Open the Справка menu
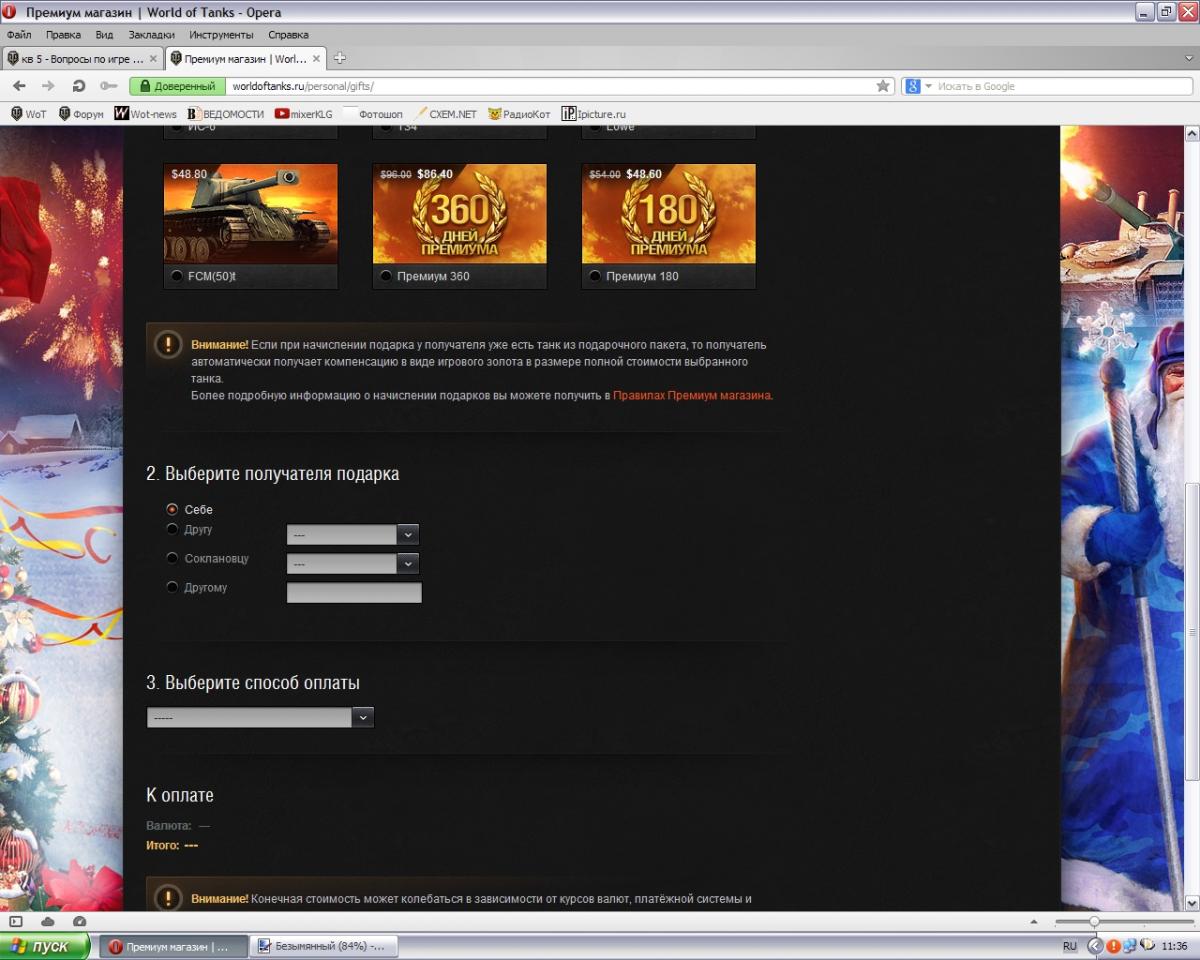 [288, 34]
